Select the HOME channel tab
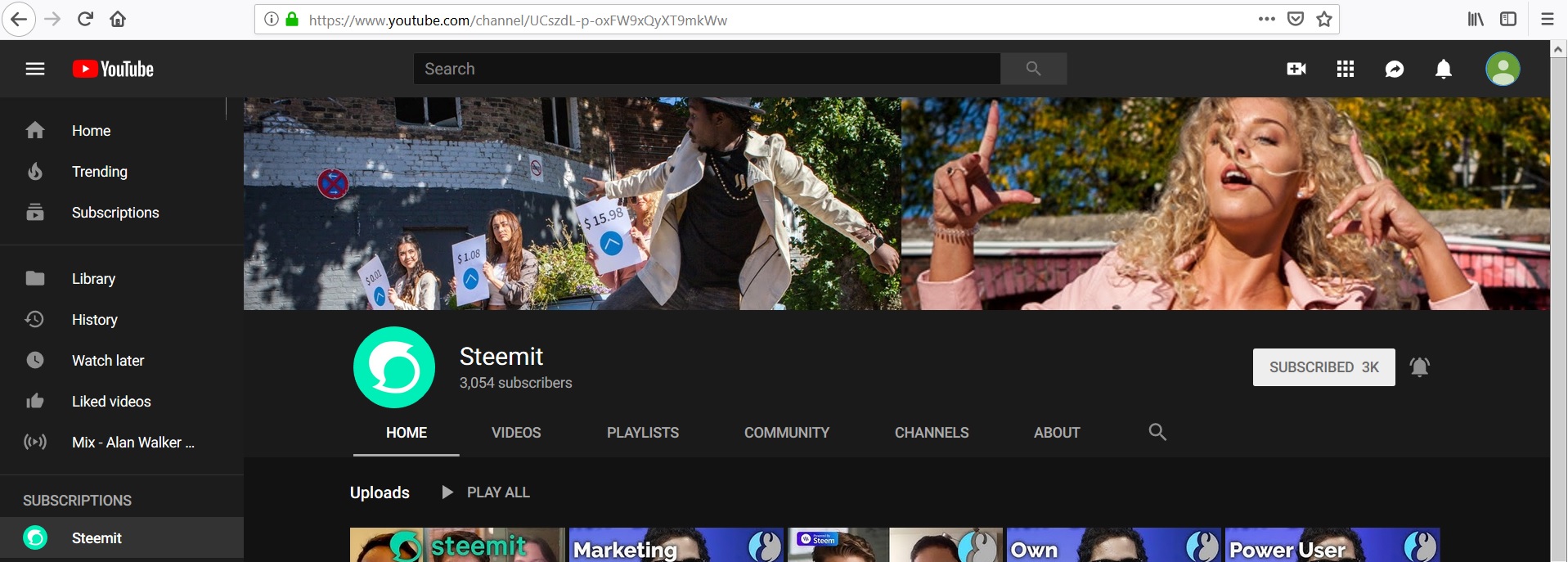 point(407,433)
